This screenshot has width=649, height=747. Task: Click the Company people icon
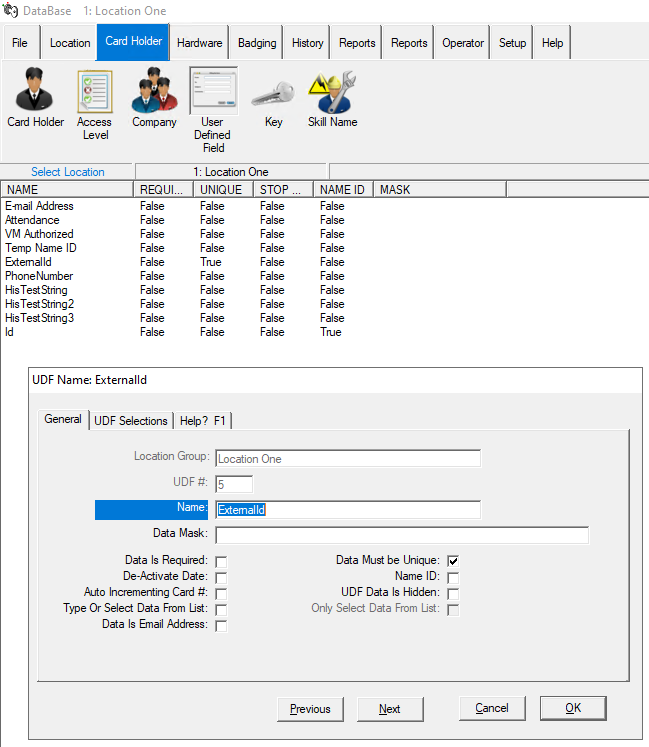[154, 90]
